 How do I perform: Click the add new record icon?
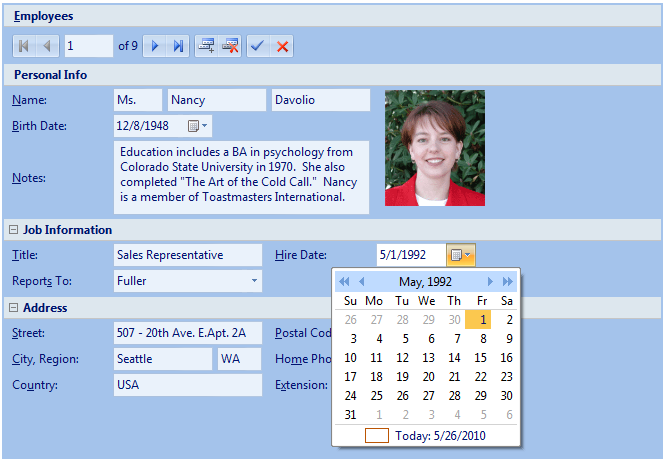click(x=205, y=46)
